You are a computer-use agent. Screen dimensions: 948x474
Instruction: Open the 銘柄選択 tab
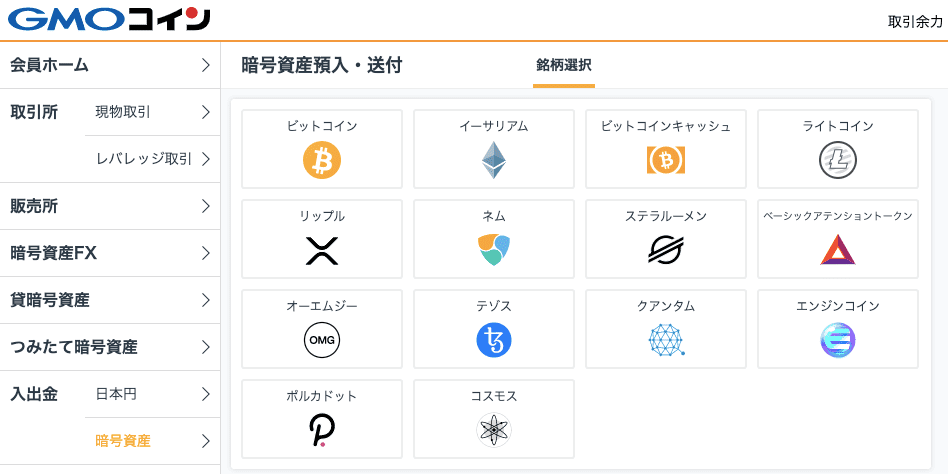(563, 65)
